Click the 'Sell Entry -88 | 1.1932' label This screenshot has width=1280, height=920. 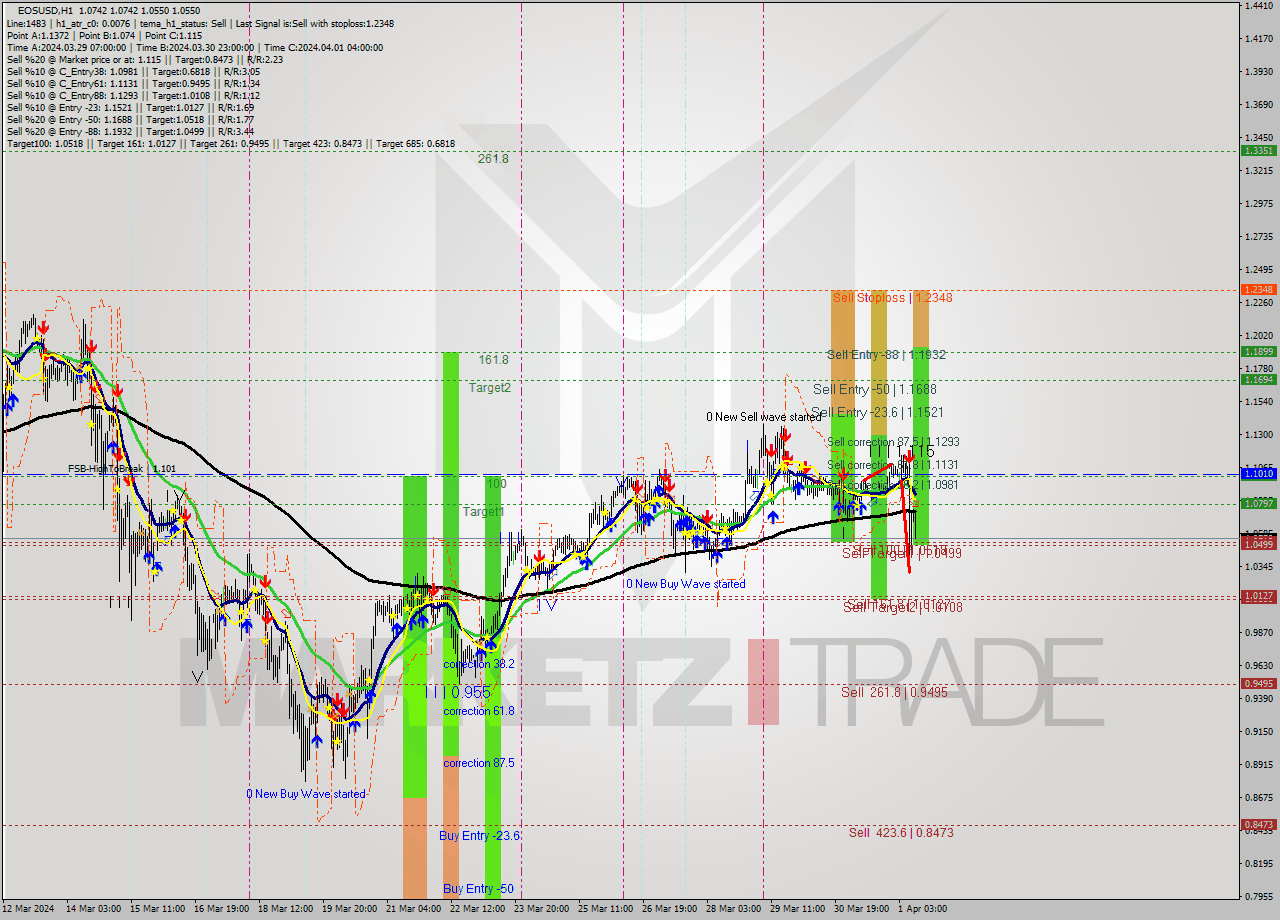click(886, 355)
